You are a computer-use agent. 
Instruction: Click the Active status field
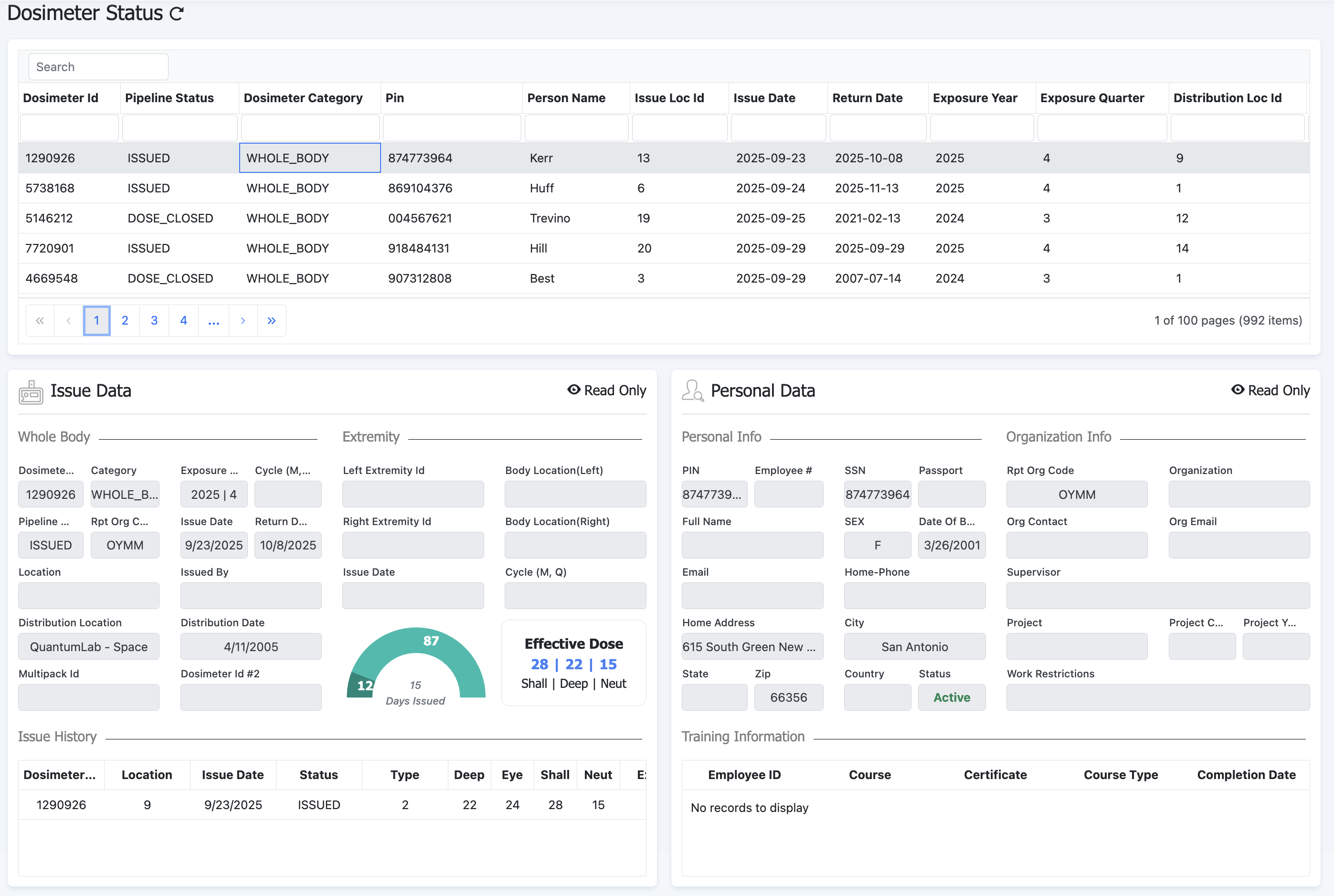point(951,698)
